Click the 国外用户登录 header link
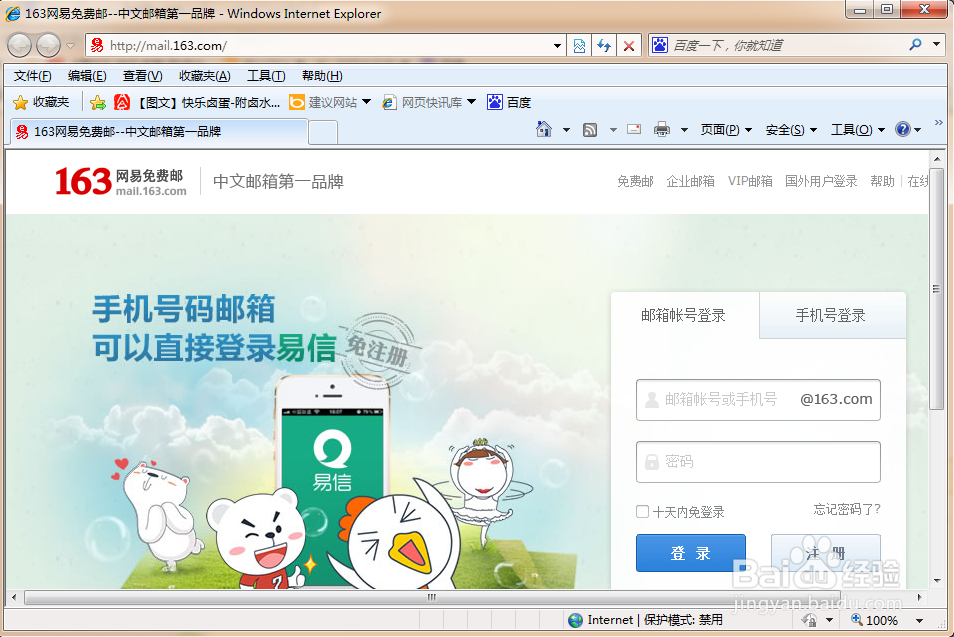Image resolution: width=954 pixels, height=637 pixels. [x=821, y=181]
